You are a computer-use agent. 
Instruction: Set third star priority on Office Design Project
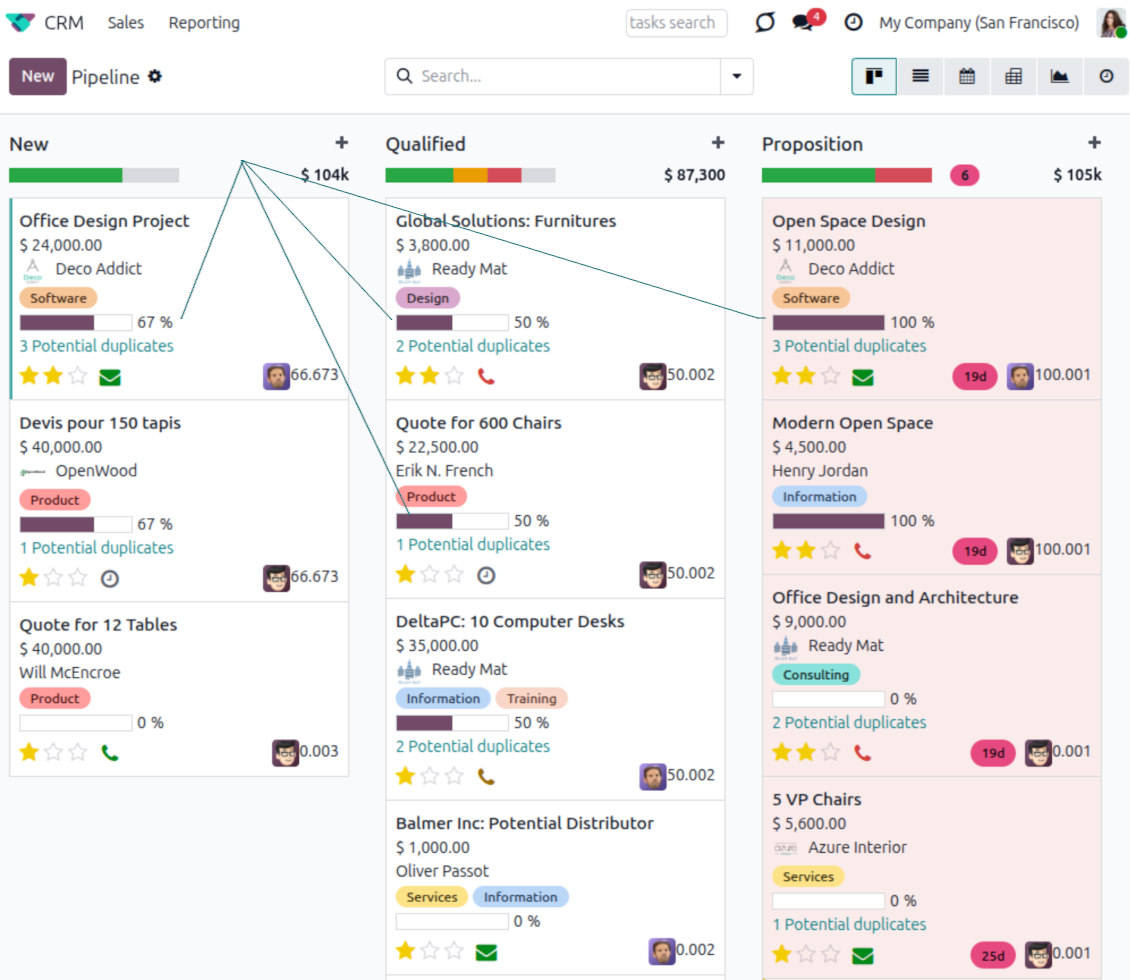click(78, 376)
